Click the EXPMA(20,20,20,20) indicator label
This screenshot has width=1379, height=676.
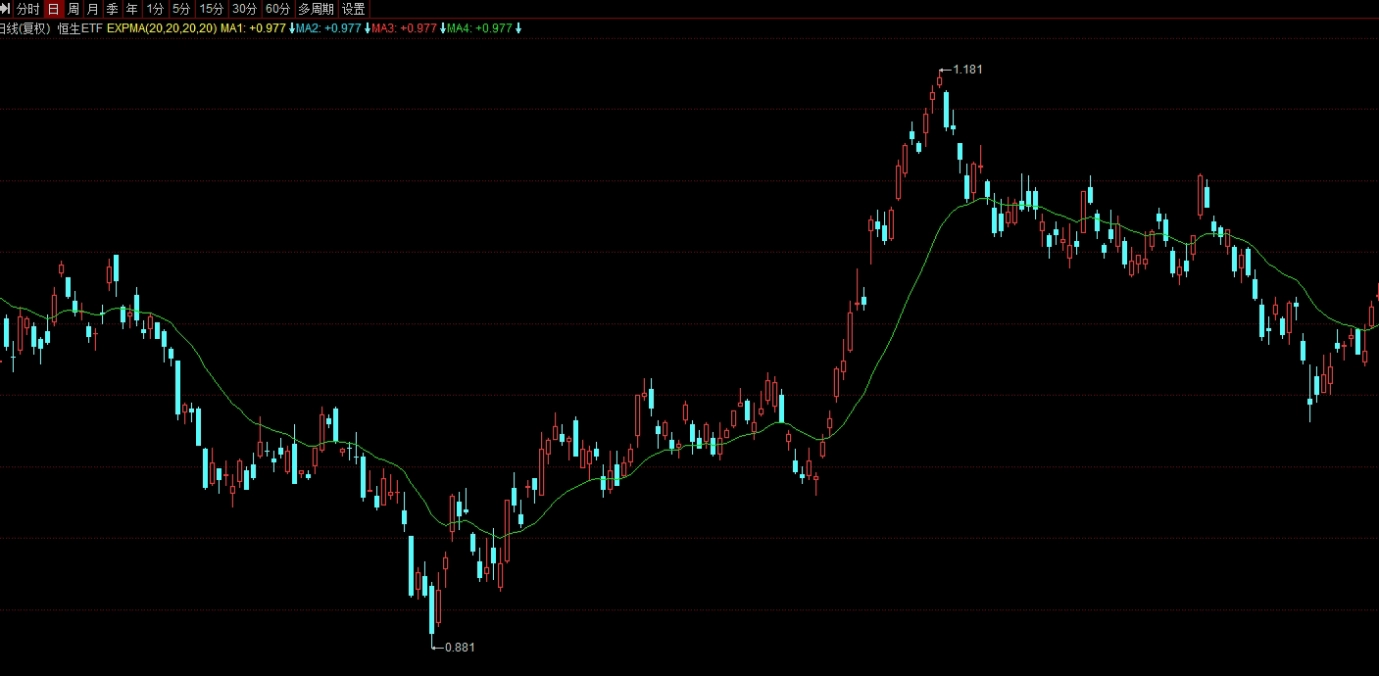(161, 28)
